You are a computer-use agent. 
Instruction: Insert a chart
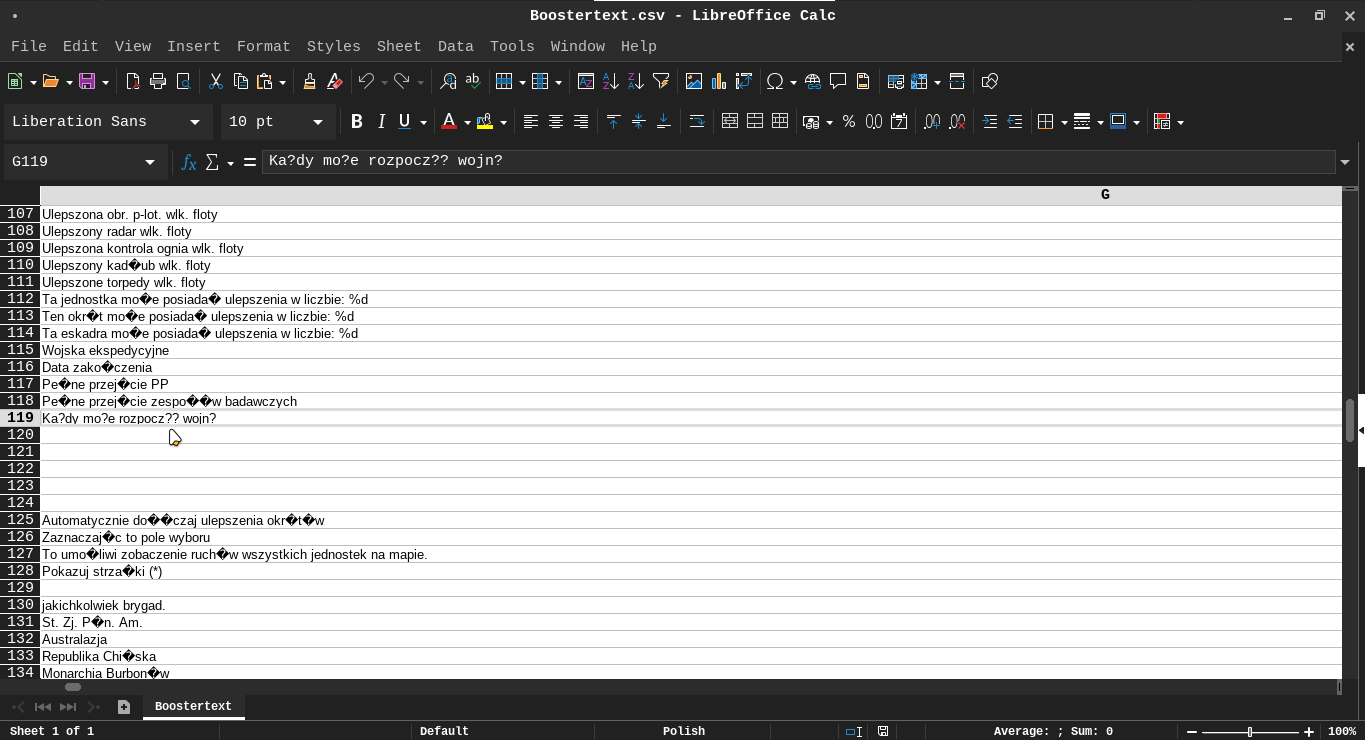719,82
